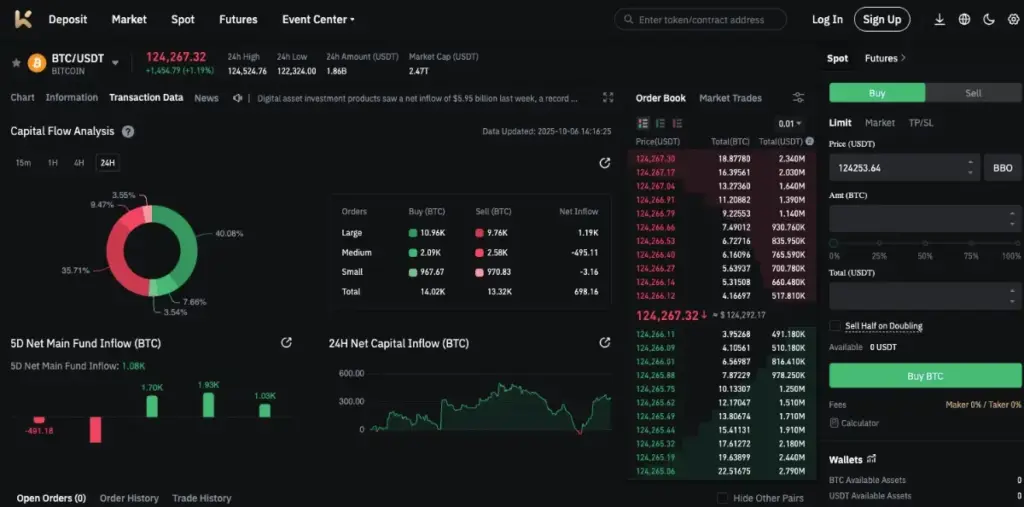Screen dimensions: 1024x507
Task: Go to Spot in top navigation
Action: pyautogui.click(x=183, y=20)
